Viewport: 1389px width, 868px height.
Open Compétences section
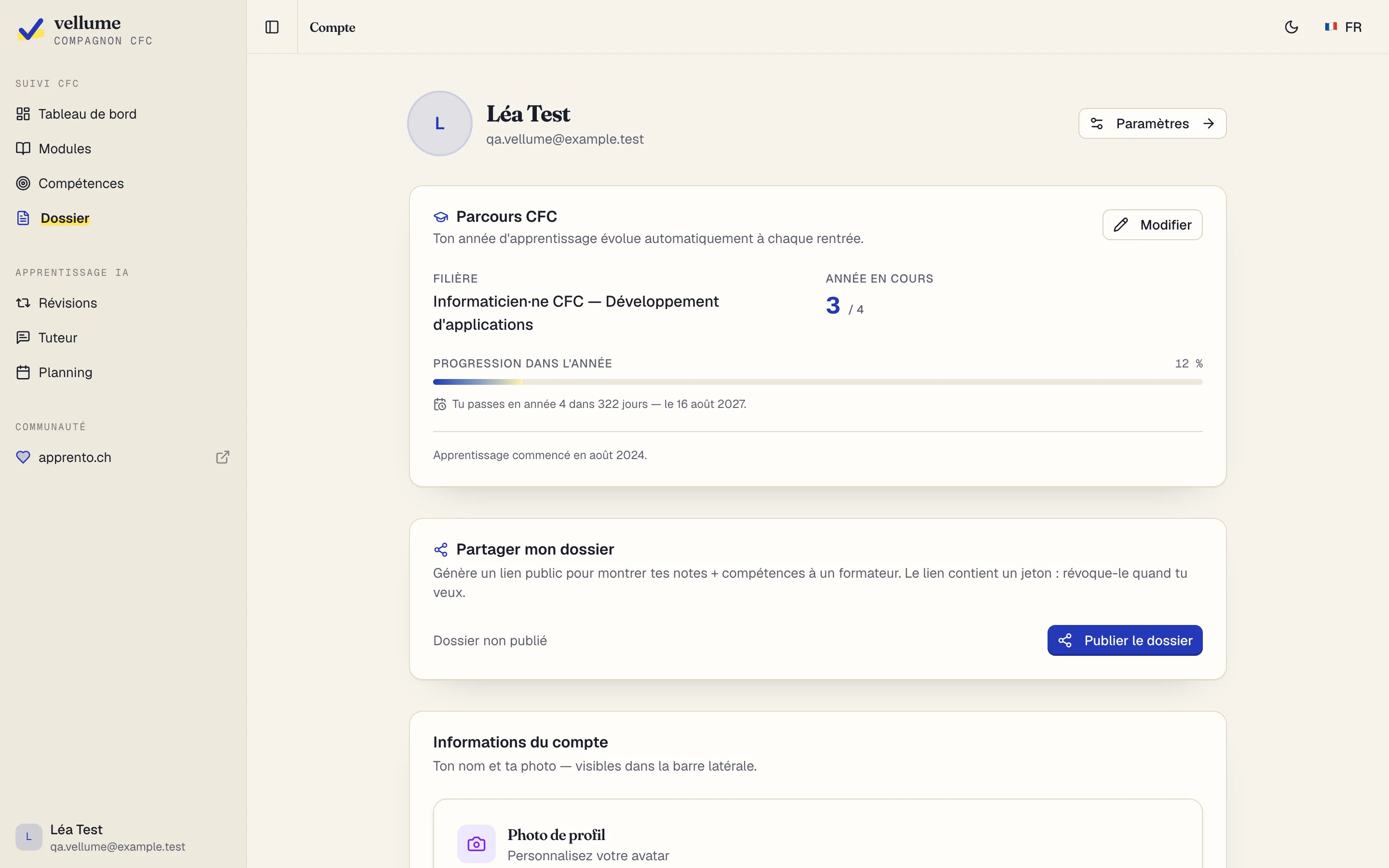click(123, 183)
